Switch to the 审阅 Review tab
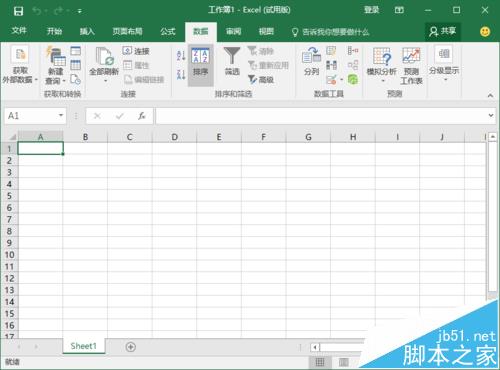The image size is (500, 370). point(233,31)
